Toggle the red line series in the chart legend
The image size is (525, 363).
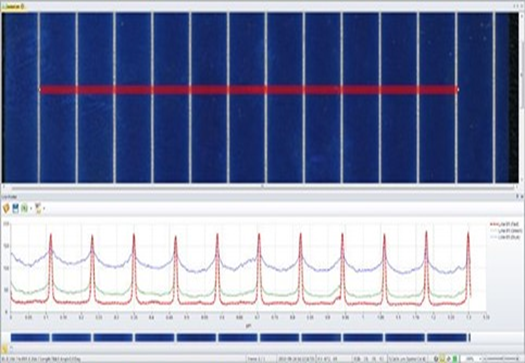click(505, 224)
